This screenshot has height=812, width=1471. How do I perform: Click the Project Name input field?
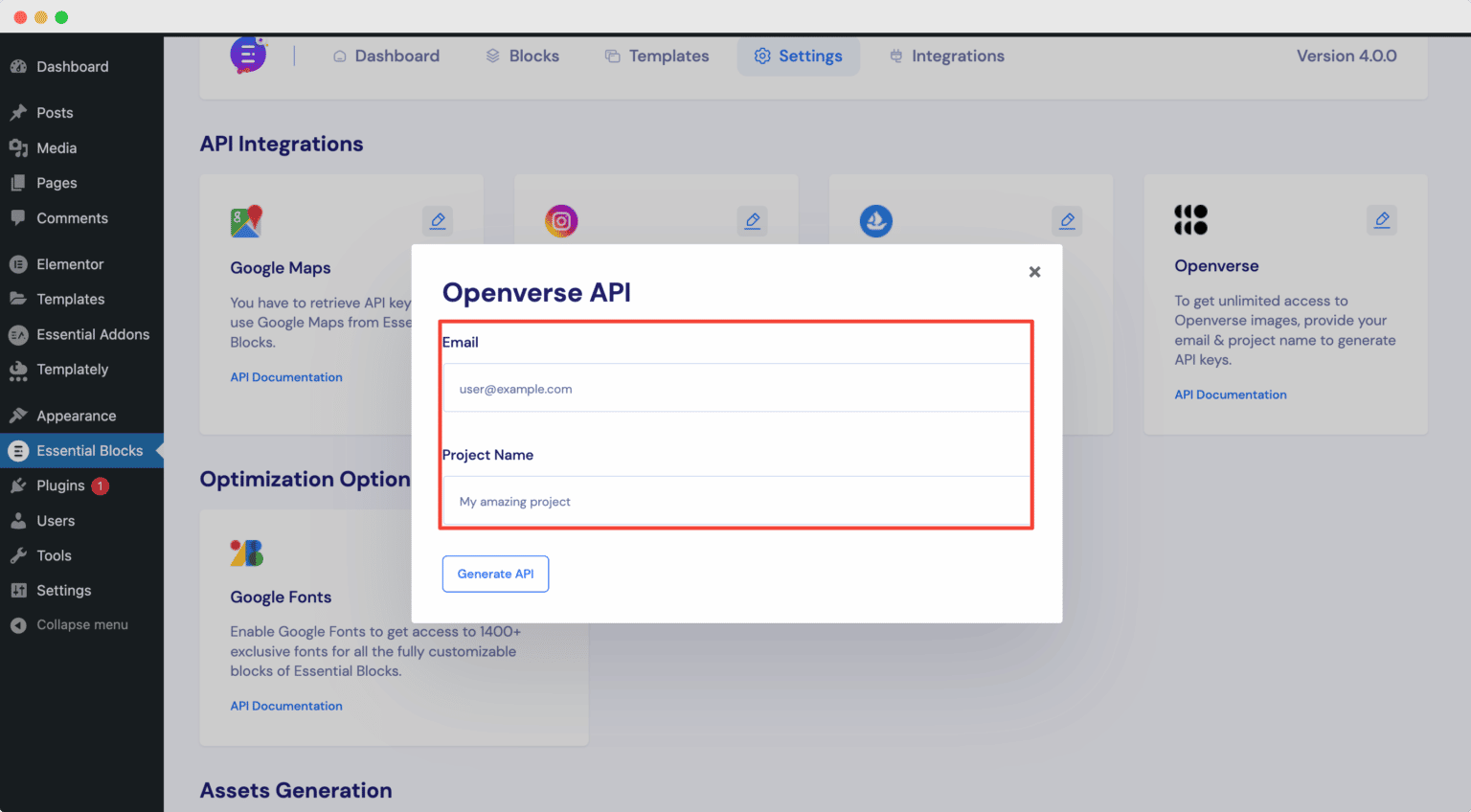coord(735,501)
